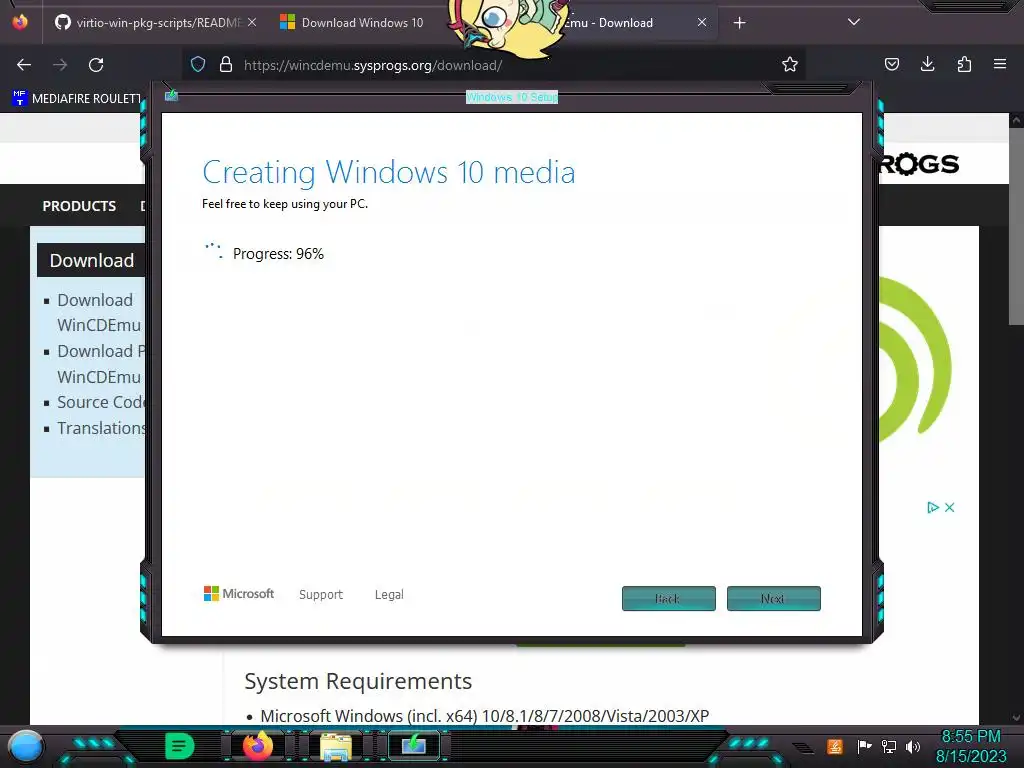Click the Back button in setup

(669, 598)
